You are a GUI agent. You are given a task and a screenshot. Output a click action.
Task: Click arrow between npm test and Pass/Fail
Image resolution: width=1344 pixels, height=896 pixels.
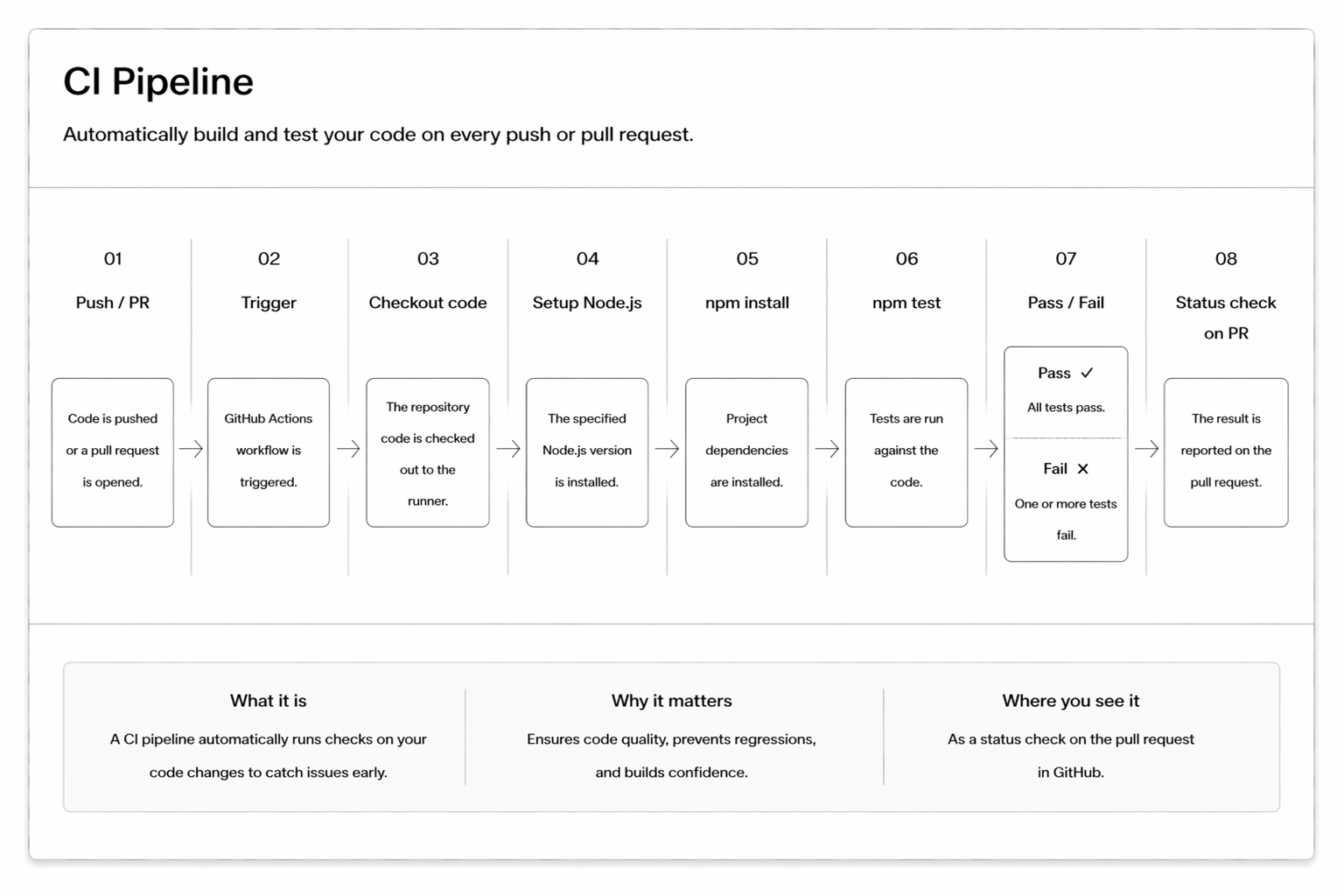point(986,449)
